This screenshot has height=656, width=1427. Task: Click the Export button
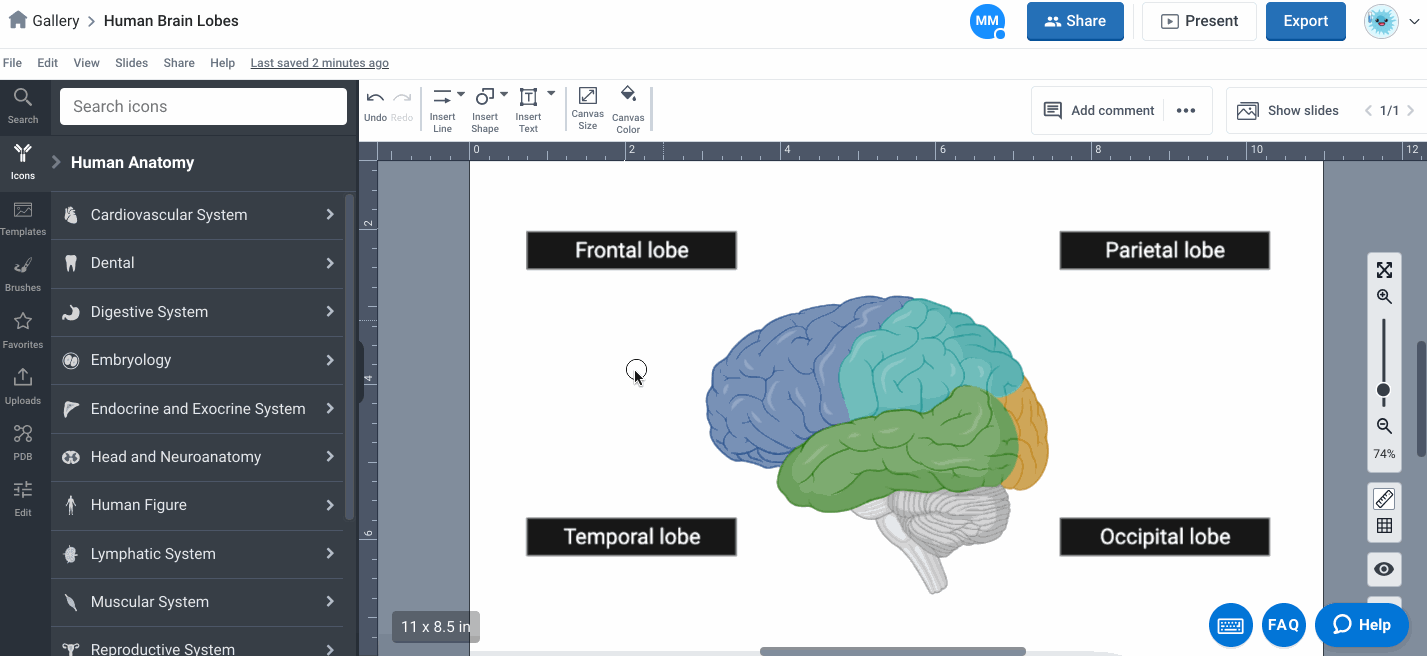(1305, 21)
